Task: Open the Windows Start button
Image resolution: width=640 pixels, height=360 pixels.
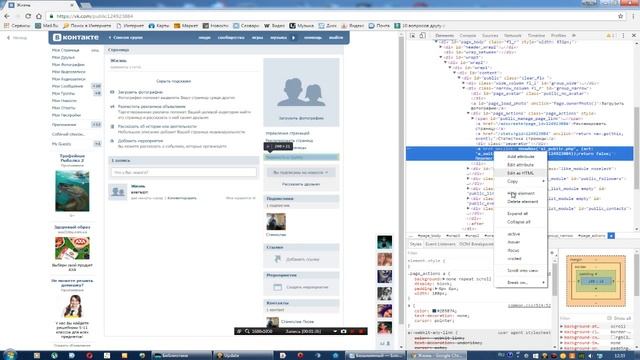Action: (9, 355)
